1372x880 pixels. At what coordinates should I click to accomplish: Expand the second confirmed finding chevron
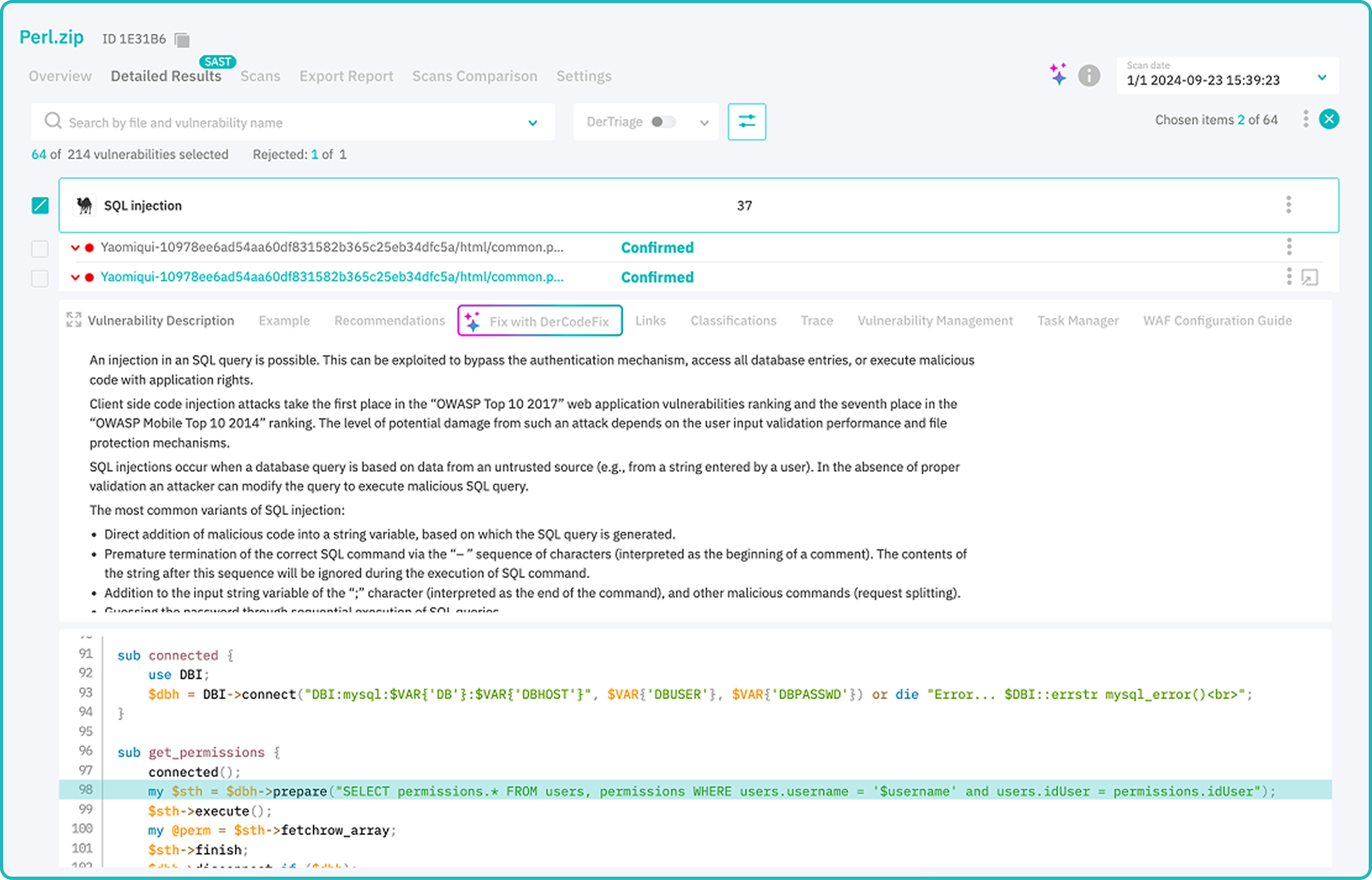(75, 277)
